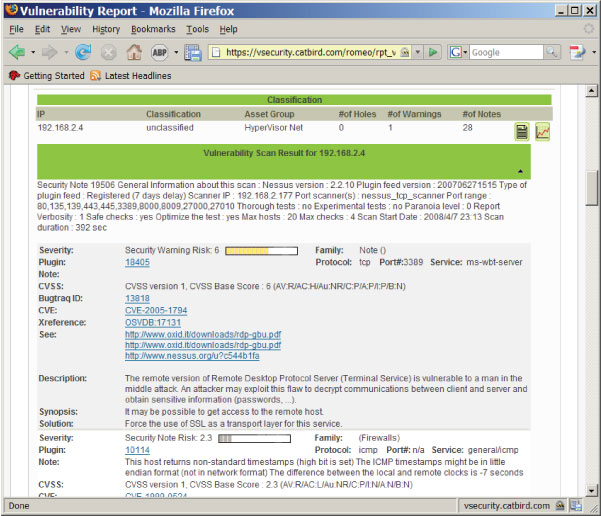This screenshot has height=516, width=601.
Task: Open the report document icon for 192.168.2.4
Action: pos(521,132)
